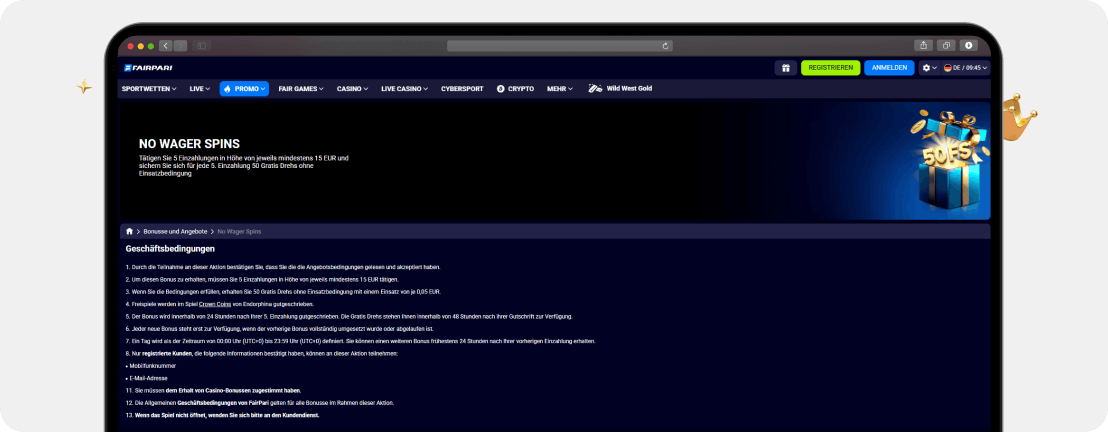Click the No Wager Spins breadcrumb
Image resolution: width=1108 pixels, height=432 pixels.
tap(239, 231)
